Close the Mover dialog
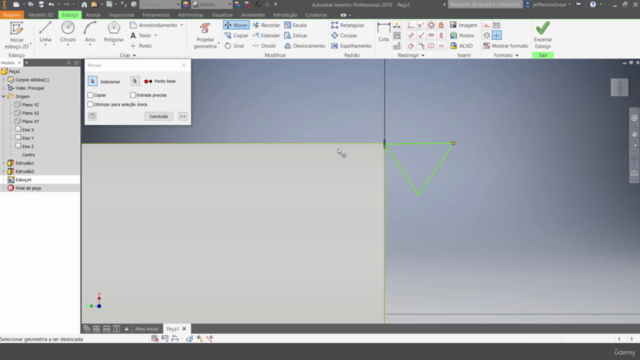640x360 pixels. click(x=184, y=65)
